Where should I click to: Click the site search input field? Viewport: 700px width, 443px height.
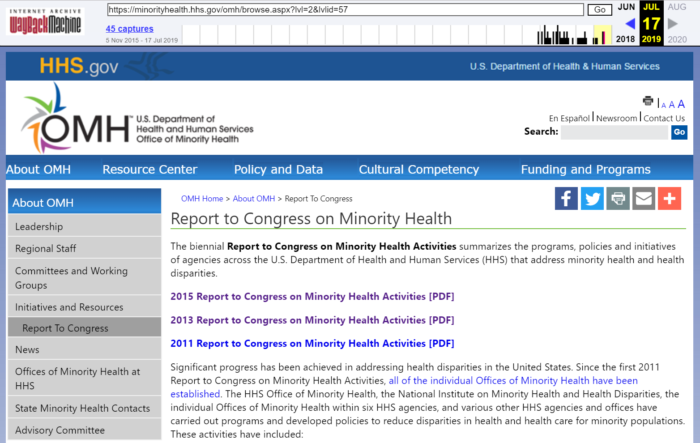coord(613,132)
